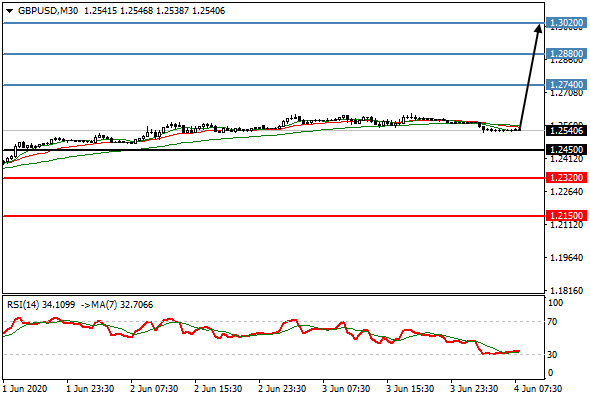Click the 1.21120 price axis value
The width and height of the screenshot is (590, 400).
pyautogui.click(x=566, y=225)
